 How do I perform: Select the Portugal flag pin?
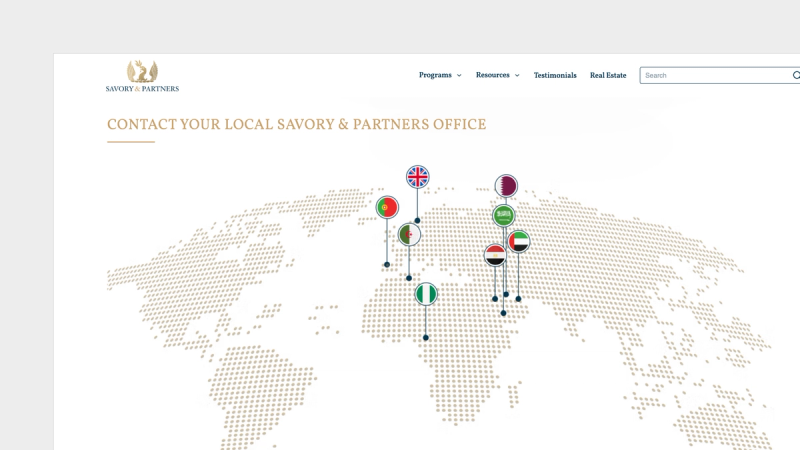387,208
